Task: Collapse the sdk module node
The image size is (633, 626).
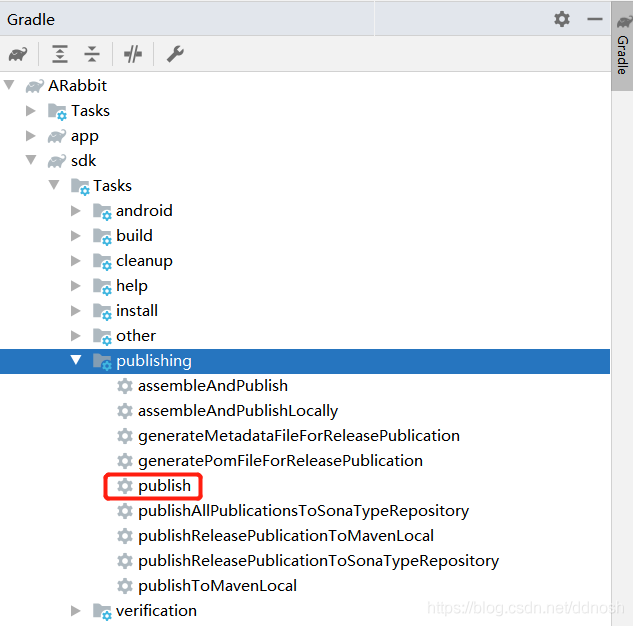Action: [x=31, y=160]
